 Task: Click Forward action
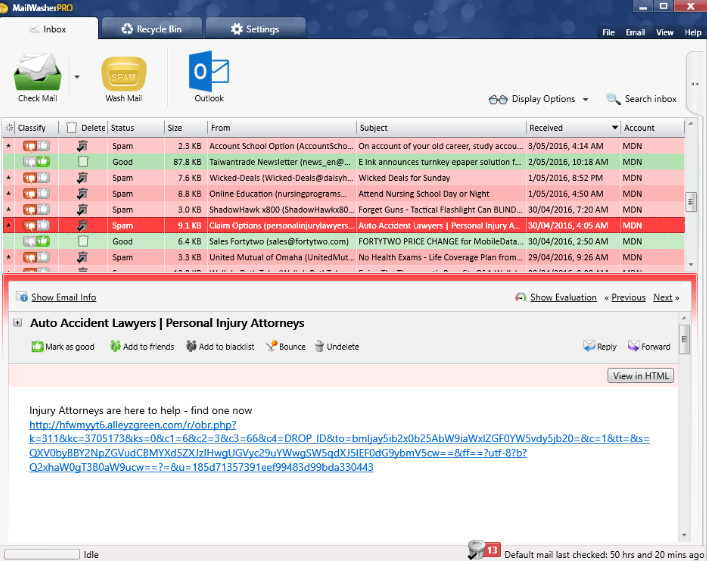(649, 346)
